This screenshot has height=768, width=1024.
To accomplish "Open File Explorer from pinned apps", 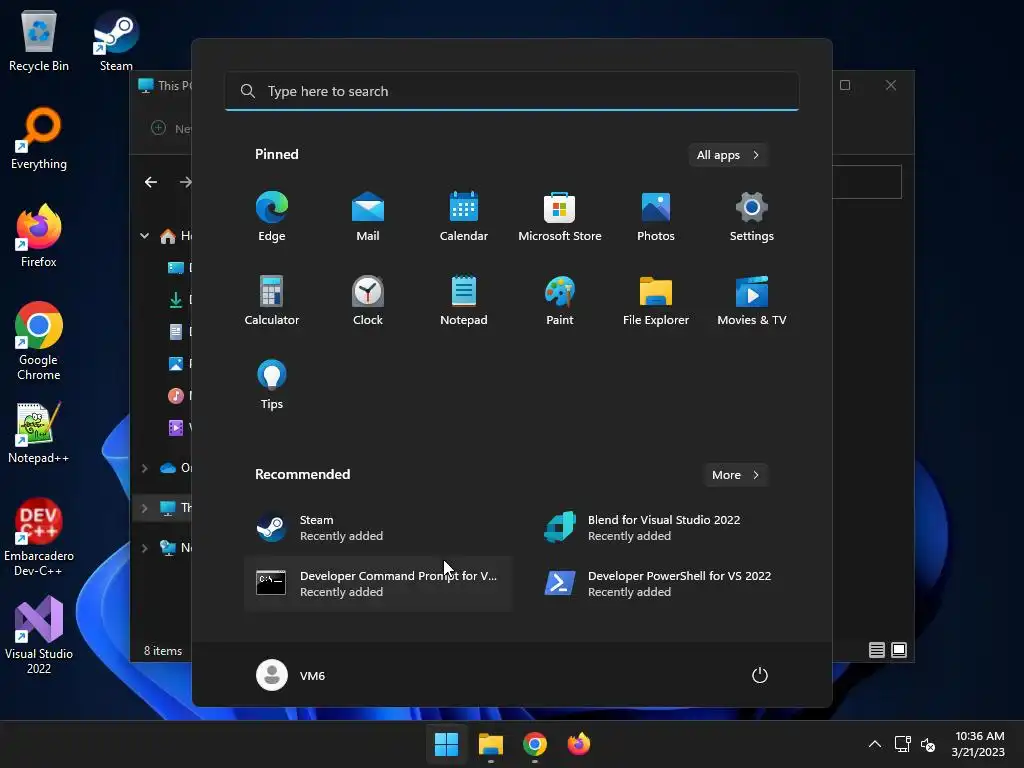I will pyautogui.click(x=656, y=300).
